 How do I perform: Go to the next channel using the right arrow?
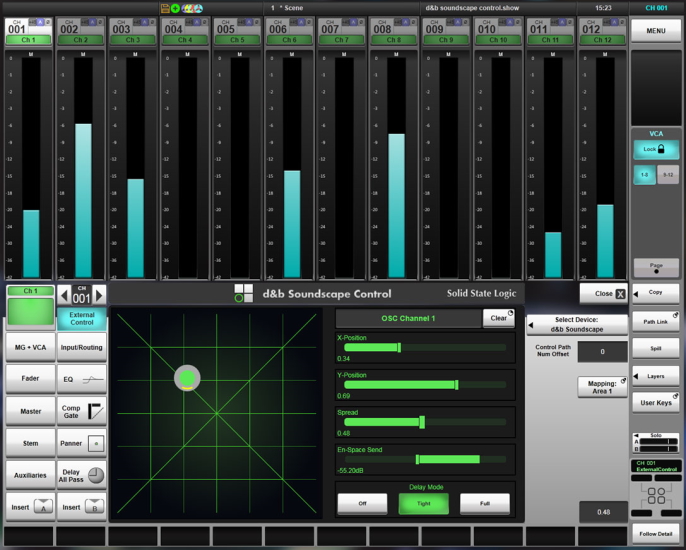click(99, 295)
